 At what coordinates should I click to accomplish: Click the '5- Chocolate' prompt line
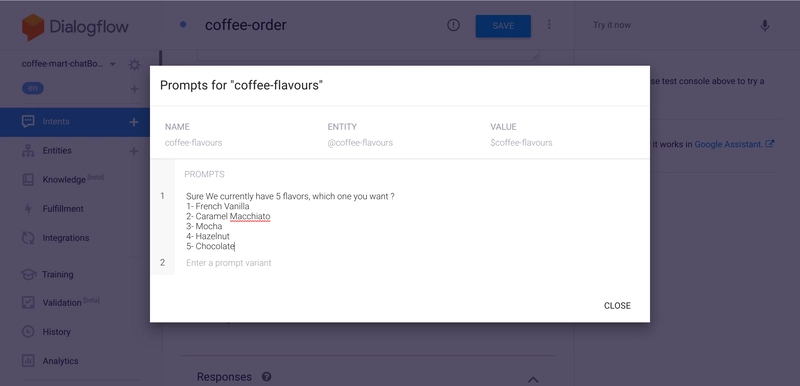point(210,246)
